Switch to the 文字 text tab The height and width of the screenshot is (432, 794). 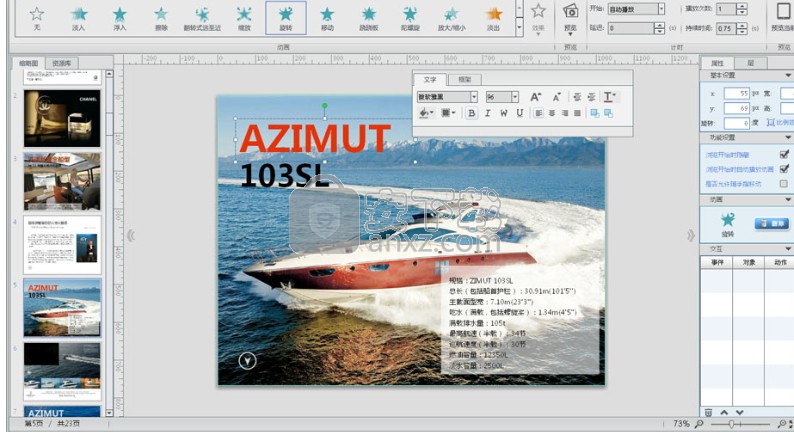[x=430, y=80]
